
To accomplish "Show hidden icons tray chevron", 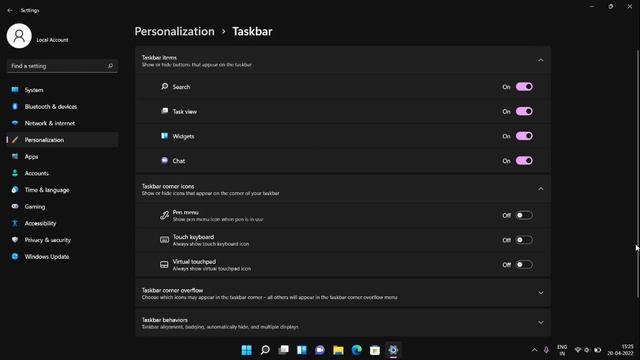I will pos(534,350).
